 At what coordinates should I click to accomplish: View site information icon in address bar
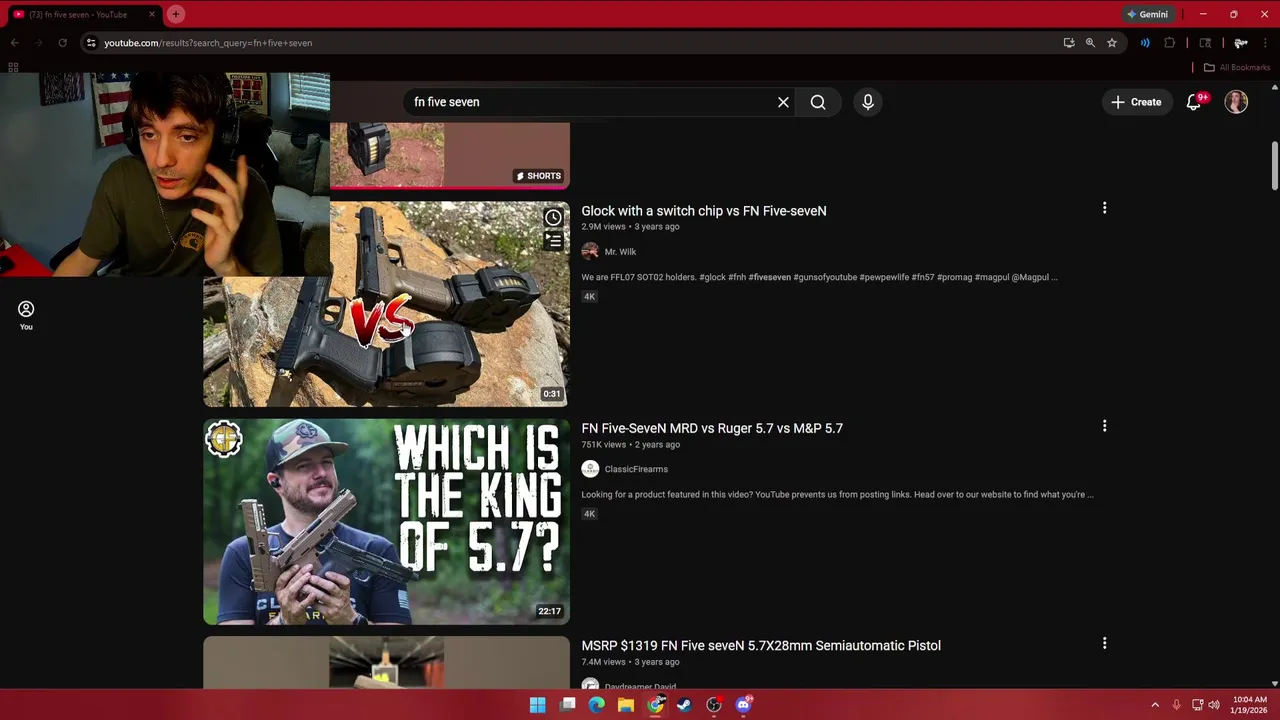[91, 43]
